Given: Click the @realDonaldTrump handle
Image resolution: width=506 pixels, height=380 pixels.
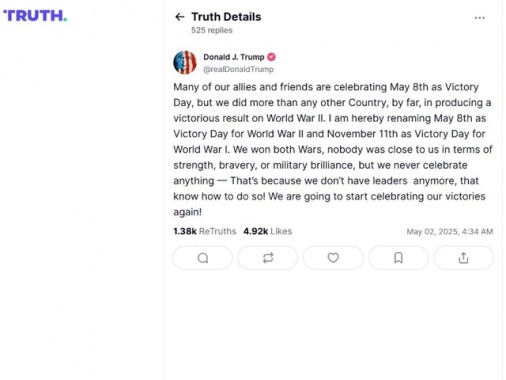Looking at the screenshot, I should coord(238,69).
